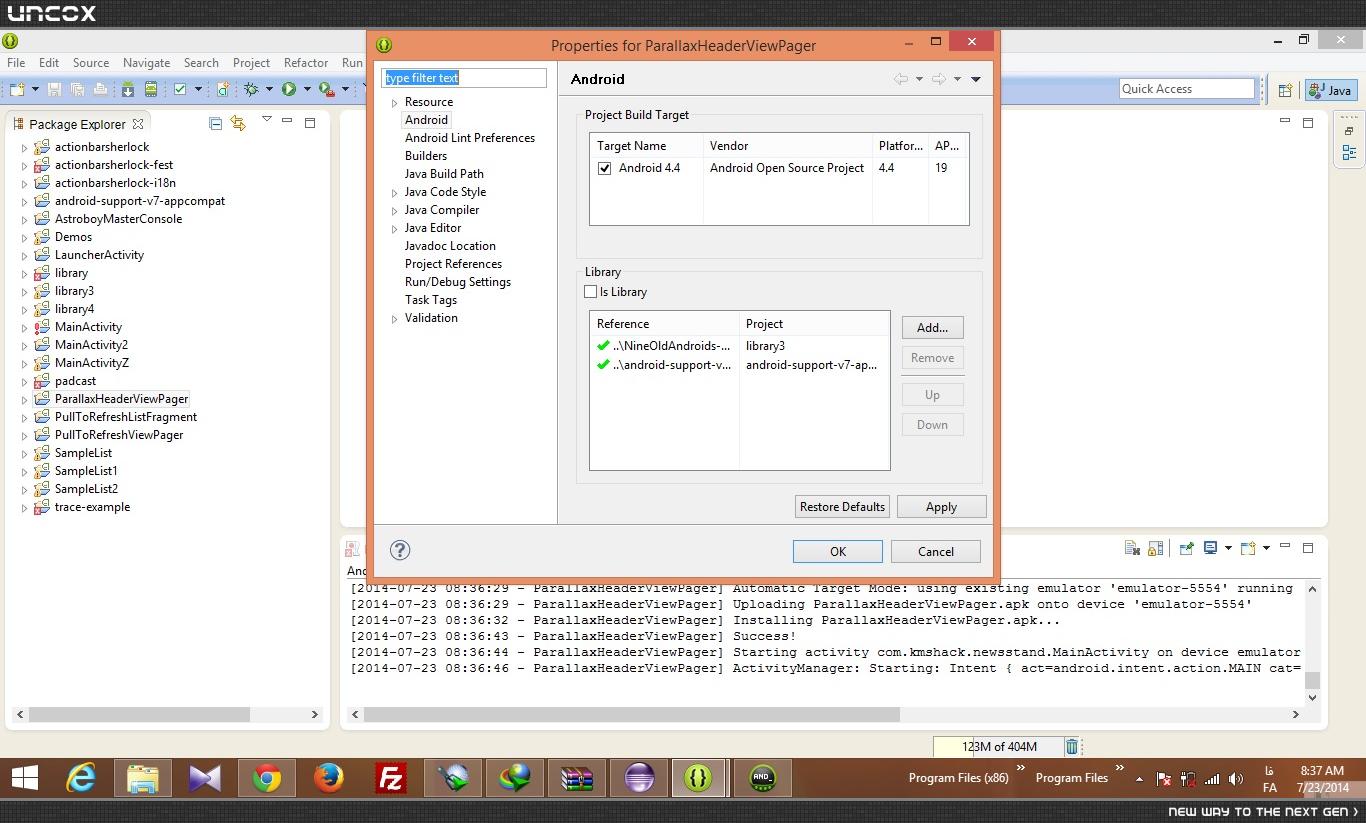Viewport: 1366px width, 823px height.
Task: Toggle Scroll Lock in Console view
Action: tap(1155, 548)
